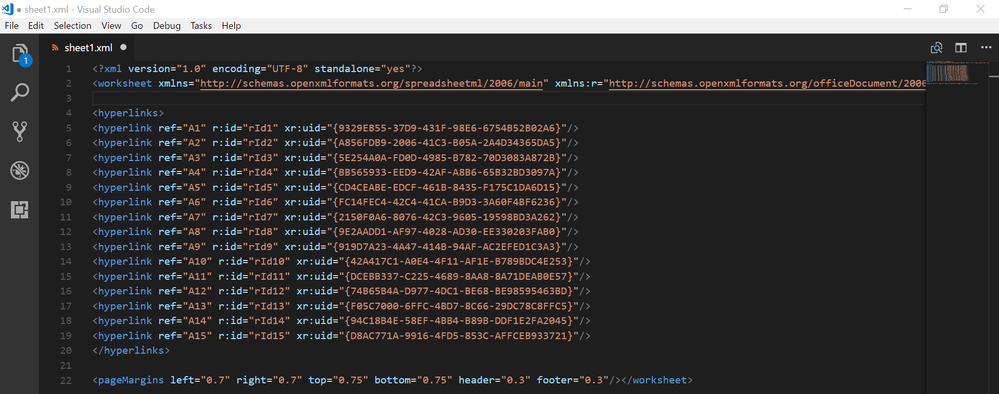Open the Tasks menu
This screenshot has height=394, width=999.
(201, 26)
